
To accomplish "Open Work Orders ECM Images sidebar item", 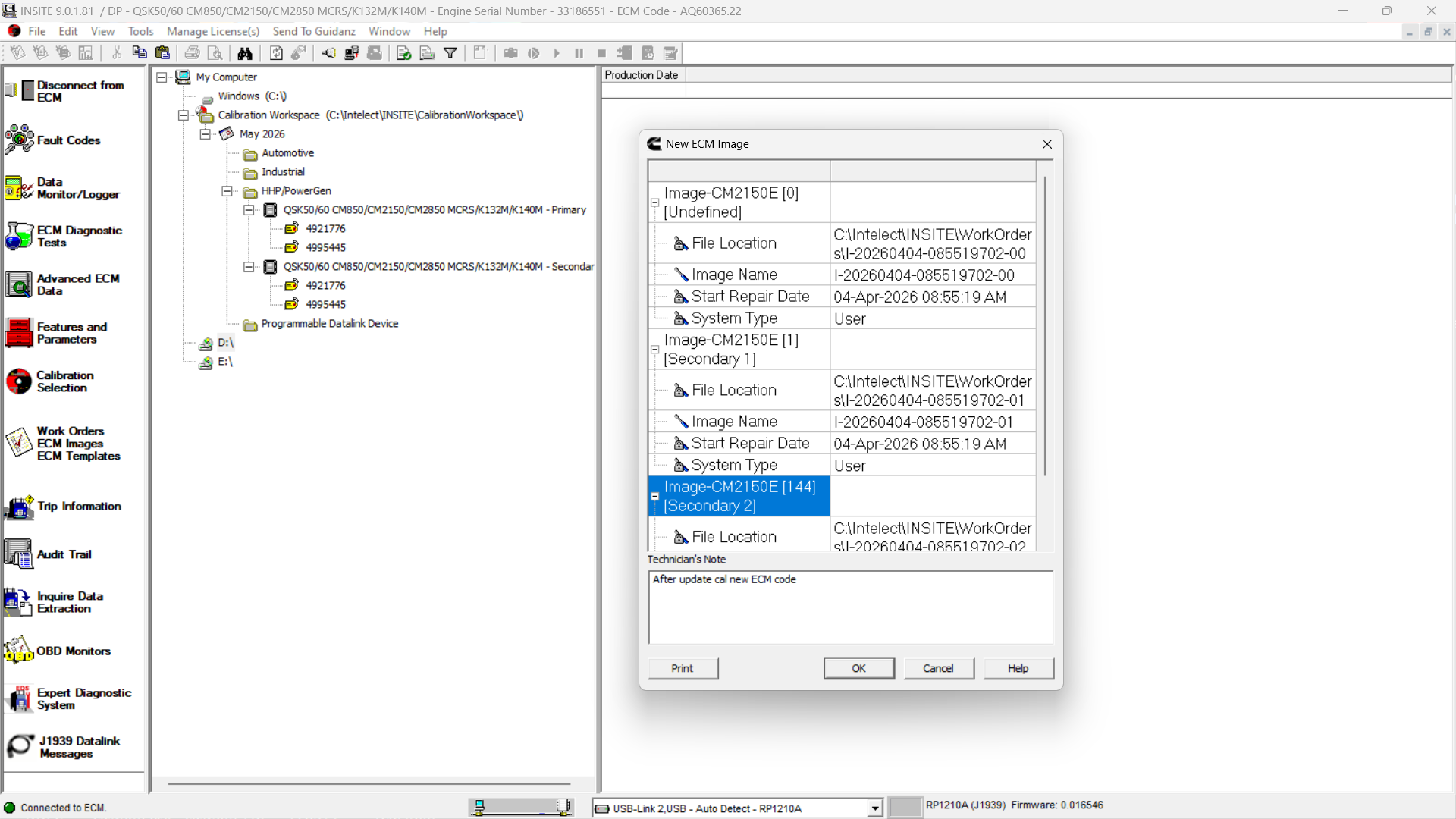I will [x=62, y=443].
